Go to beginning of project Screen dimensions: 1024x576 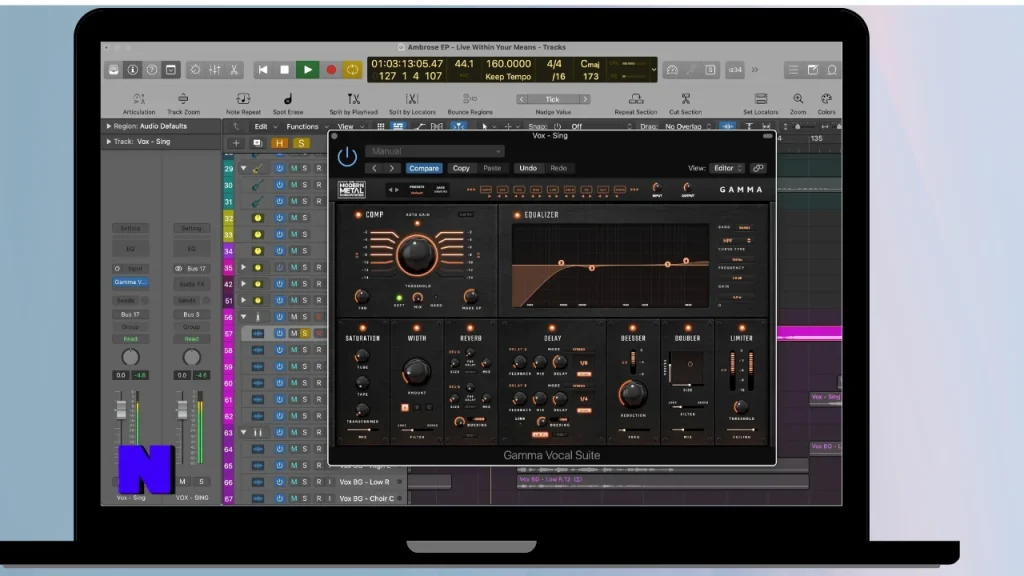263,70
